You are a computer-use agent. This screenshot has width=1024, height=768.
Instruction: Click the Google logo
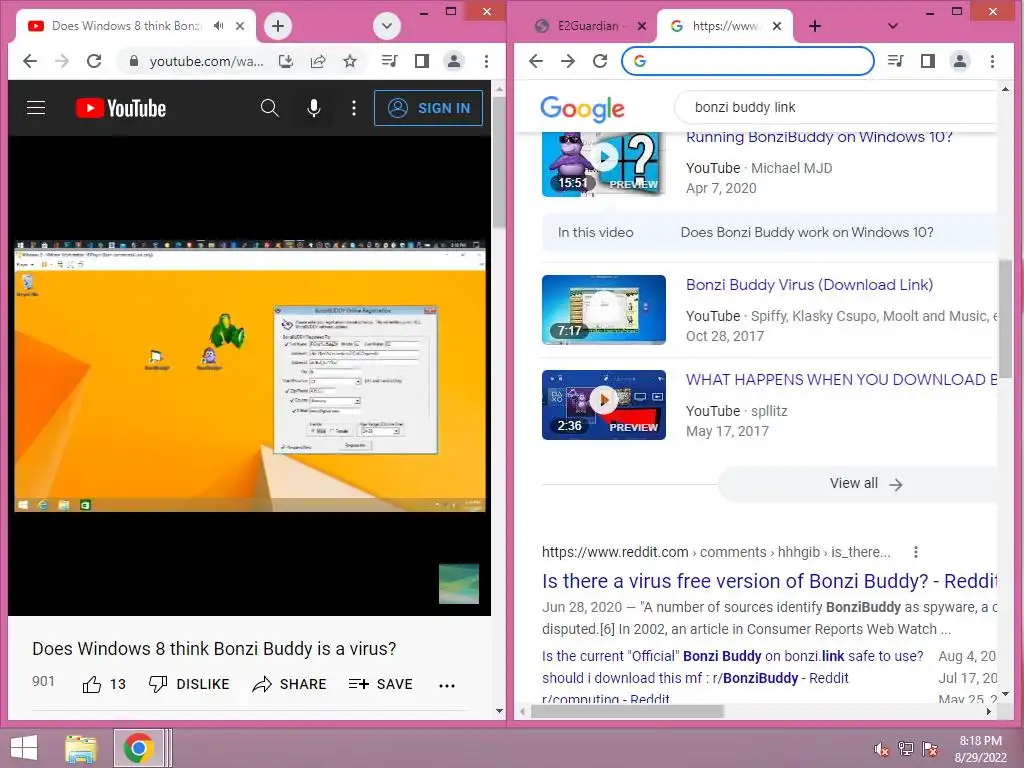coord(583,108)
